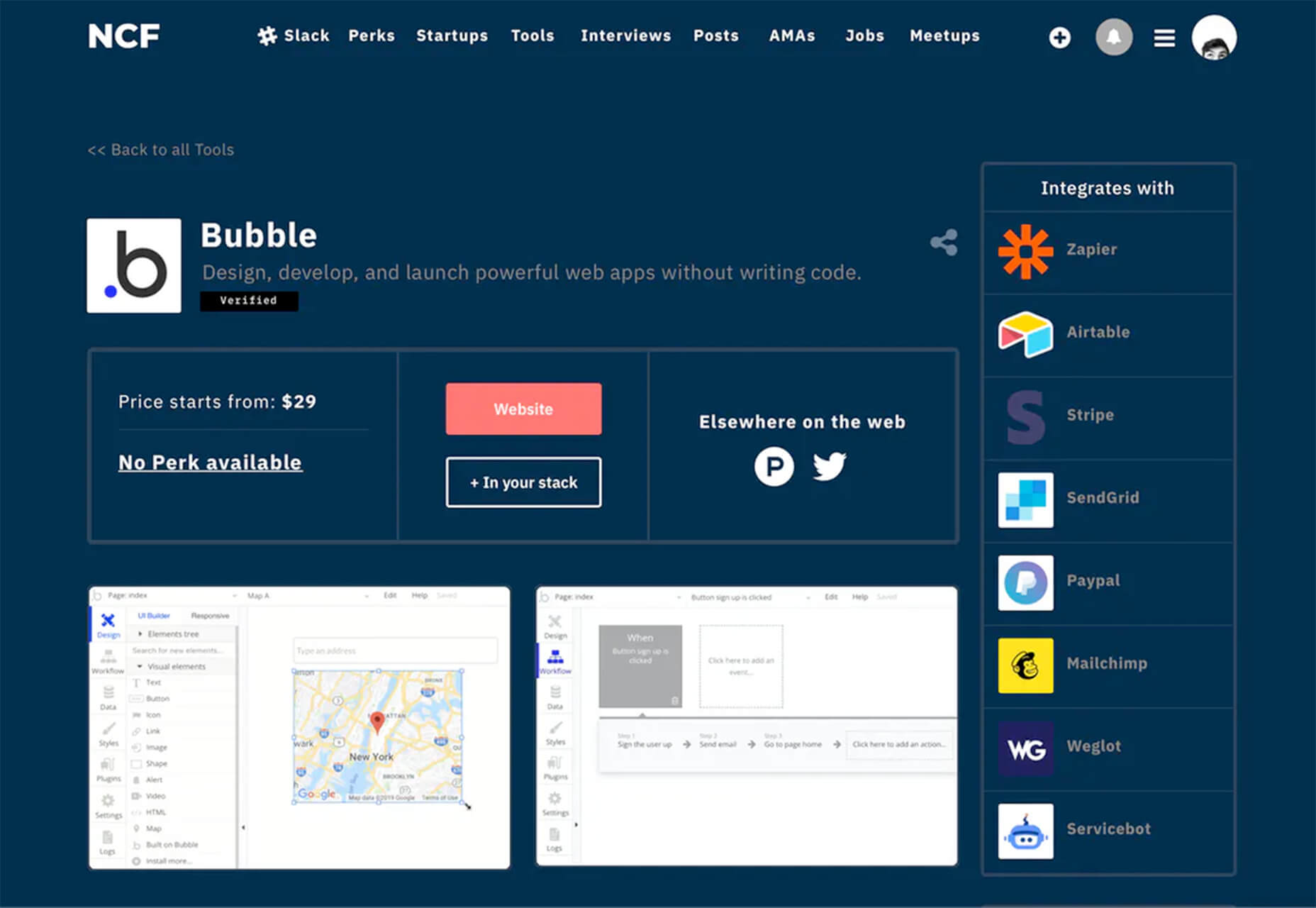Open the hamburger menu icon
This screenshot has width=1316, height=908.
[x=1164, y=38]
